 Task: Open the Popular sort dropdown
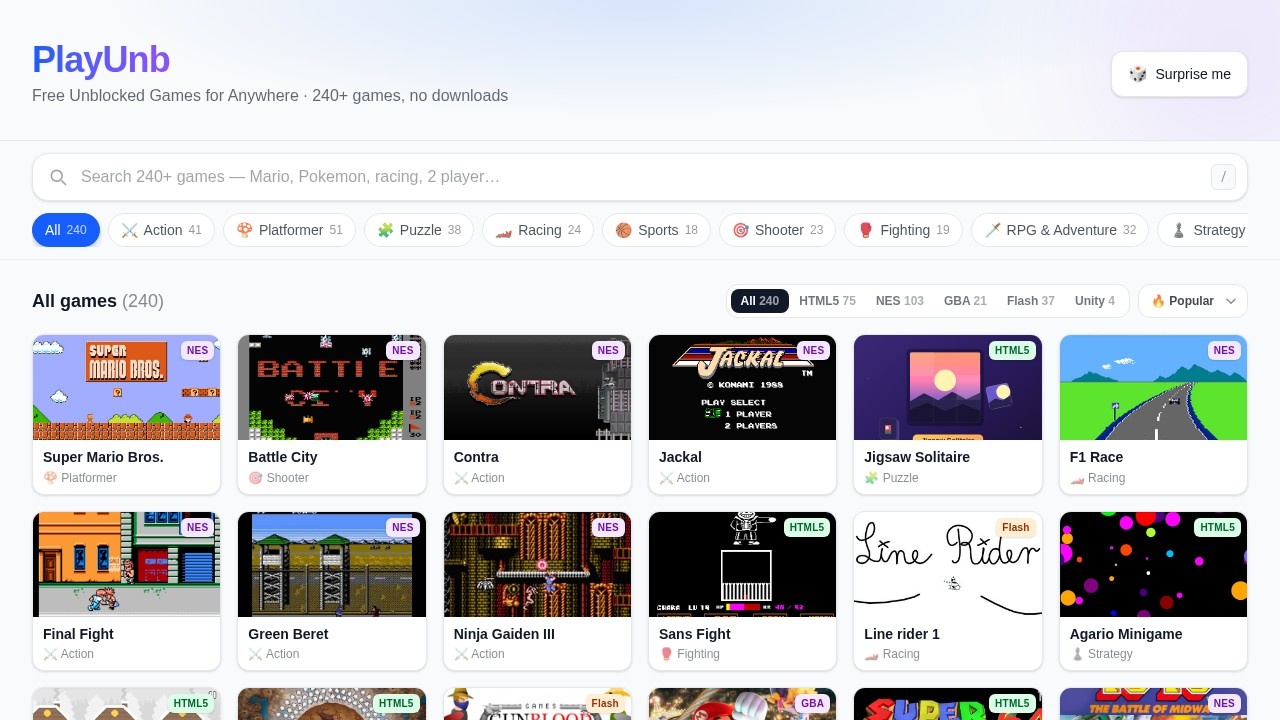point(1193,301)
